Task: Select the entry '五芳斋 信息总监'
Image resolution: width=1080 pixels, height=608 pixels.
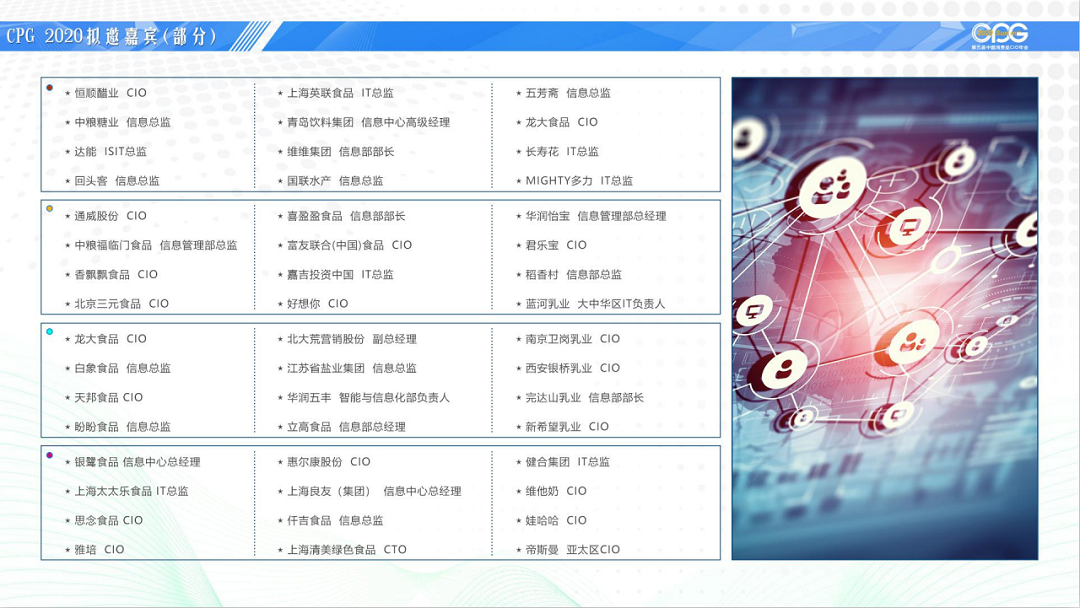Action: 568,93
